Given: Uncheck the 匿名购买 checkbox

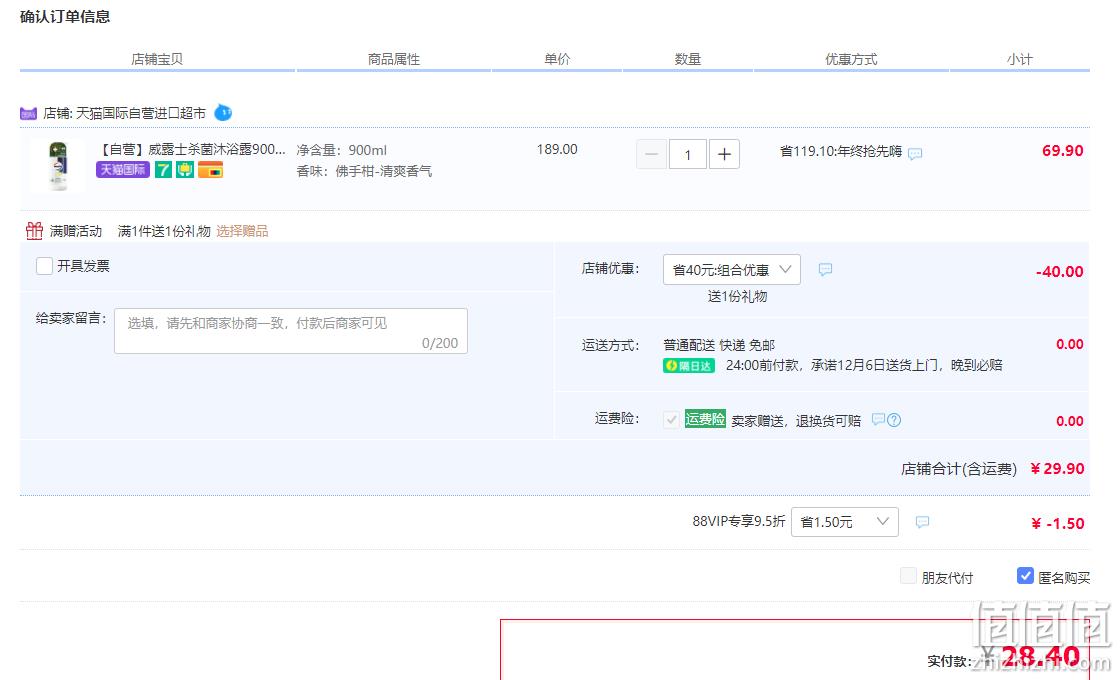Looking at the screenshot, I should click(1025, 576).
